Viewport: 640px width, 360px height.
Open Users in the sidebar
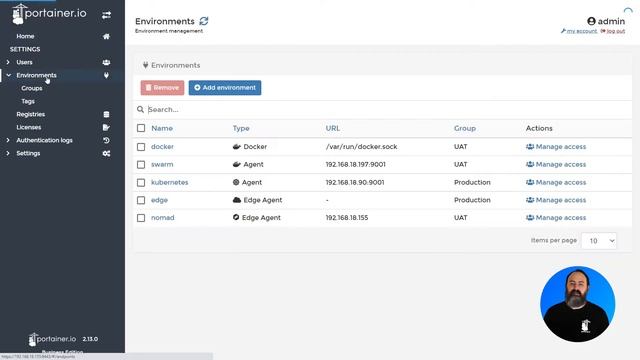(24, 62)
